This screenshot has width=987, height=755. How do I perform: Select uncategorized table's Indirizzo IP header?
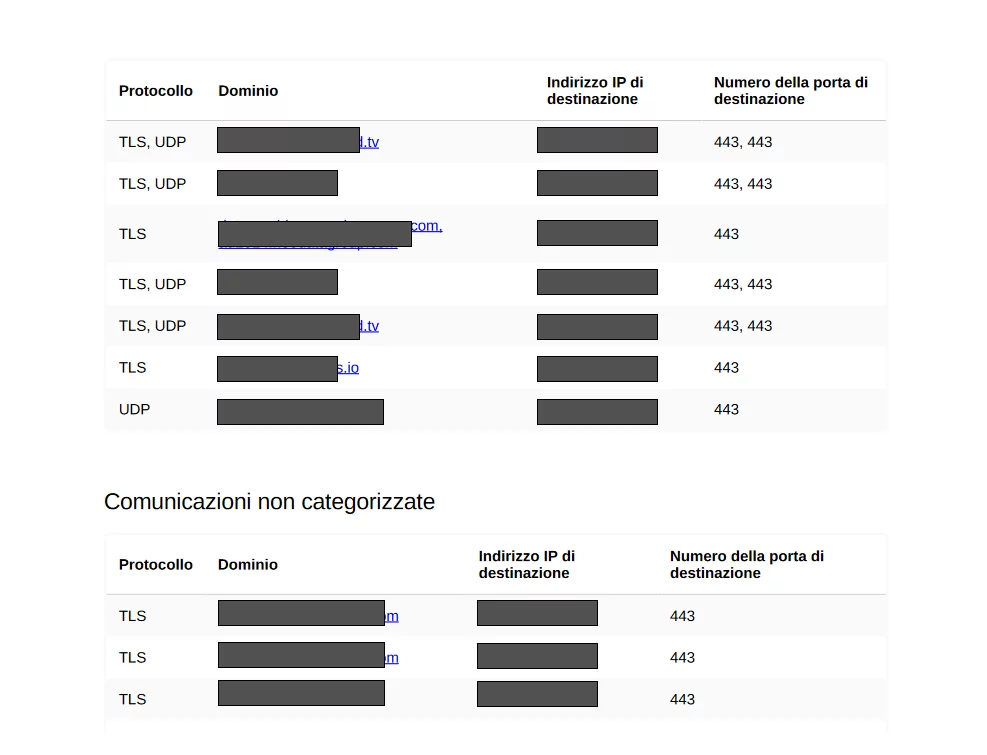click(527, 565)
